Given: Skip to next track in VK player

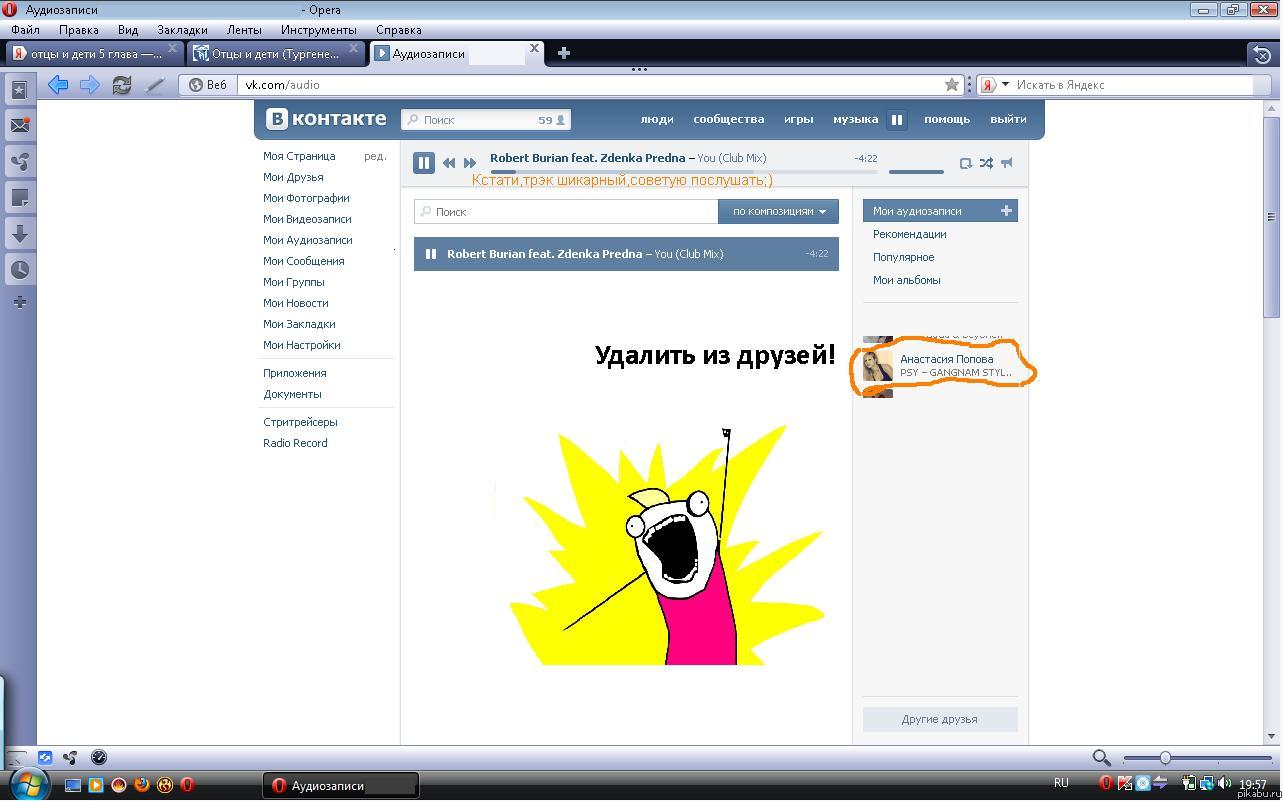Looking at the screenshot, I should pos(470,163).
